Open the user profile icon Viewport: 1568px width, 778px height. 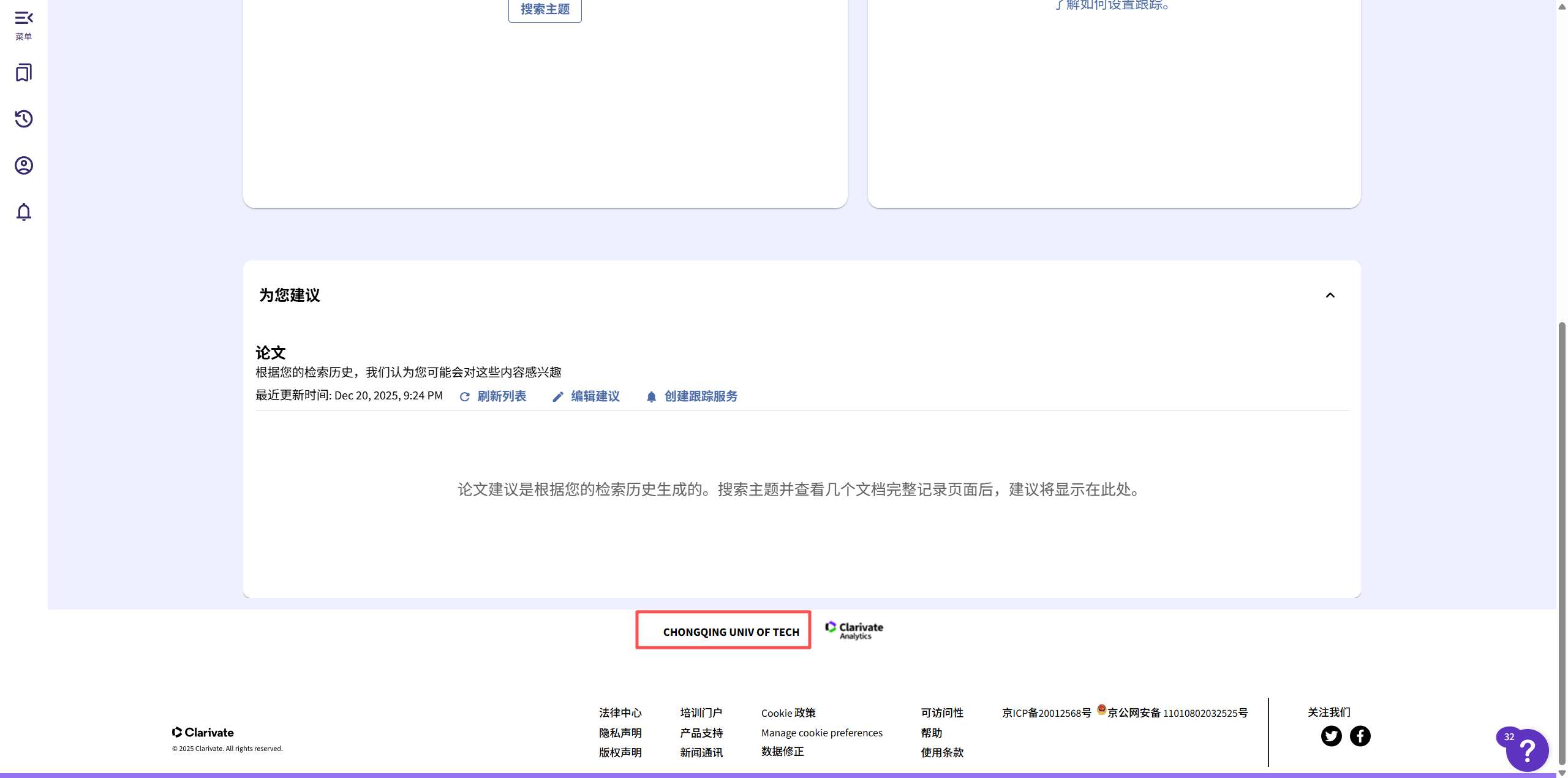point(23,165)
